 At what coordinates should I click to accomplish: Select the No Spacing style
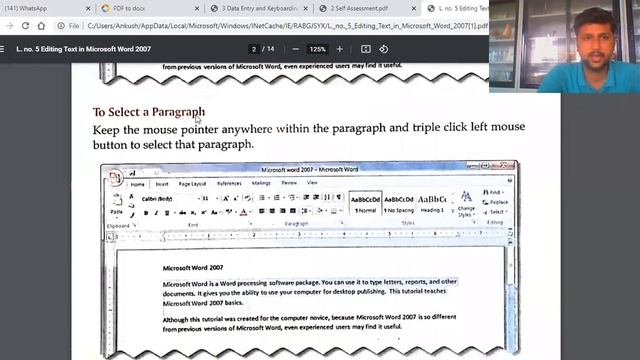coord(399,204)
